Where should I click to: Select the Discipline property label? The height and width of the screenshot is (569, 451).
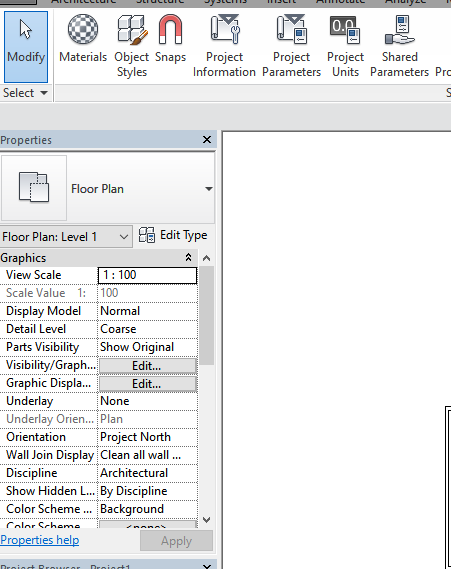click(x=32, y=473)
